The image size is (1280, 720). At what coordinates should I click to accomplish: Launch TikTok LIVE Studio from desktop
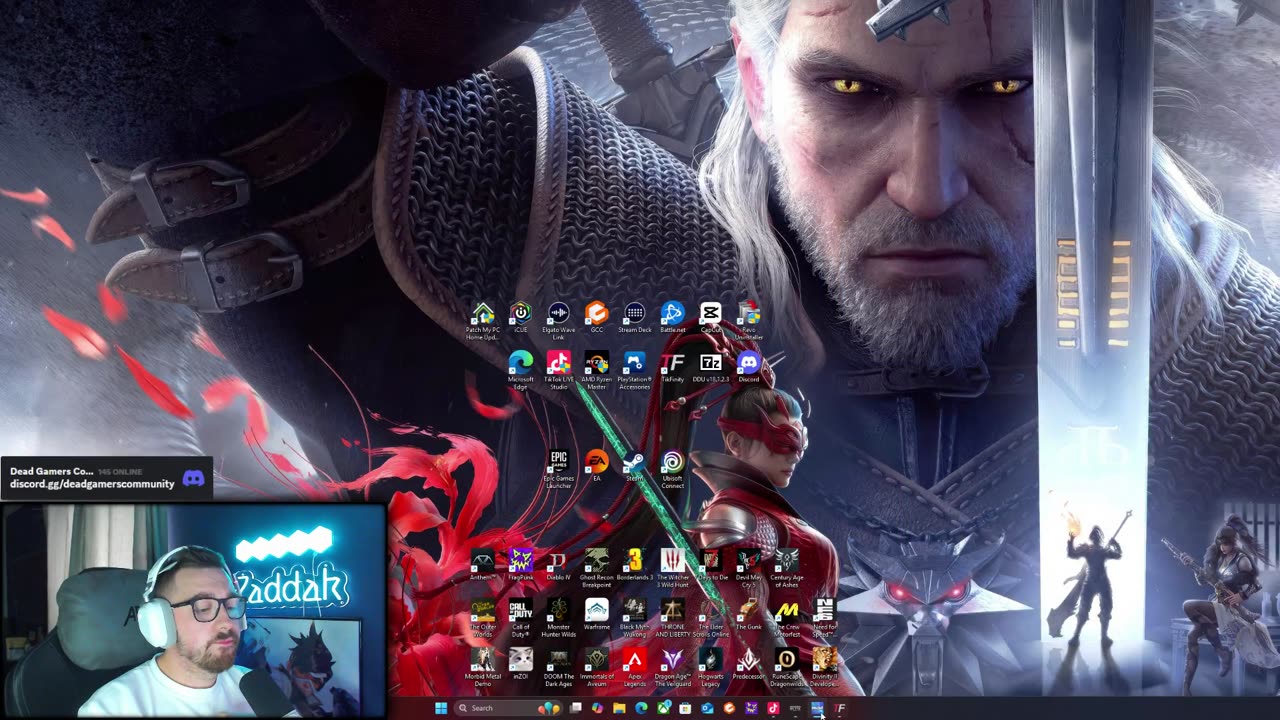click(x=558, y=370)
